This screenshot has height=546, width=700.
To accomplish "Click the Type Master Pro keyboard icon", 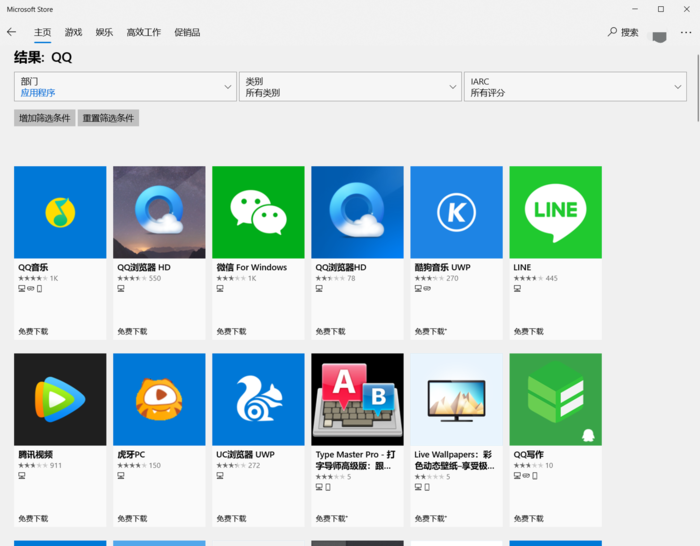I will point(357,399).
